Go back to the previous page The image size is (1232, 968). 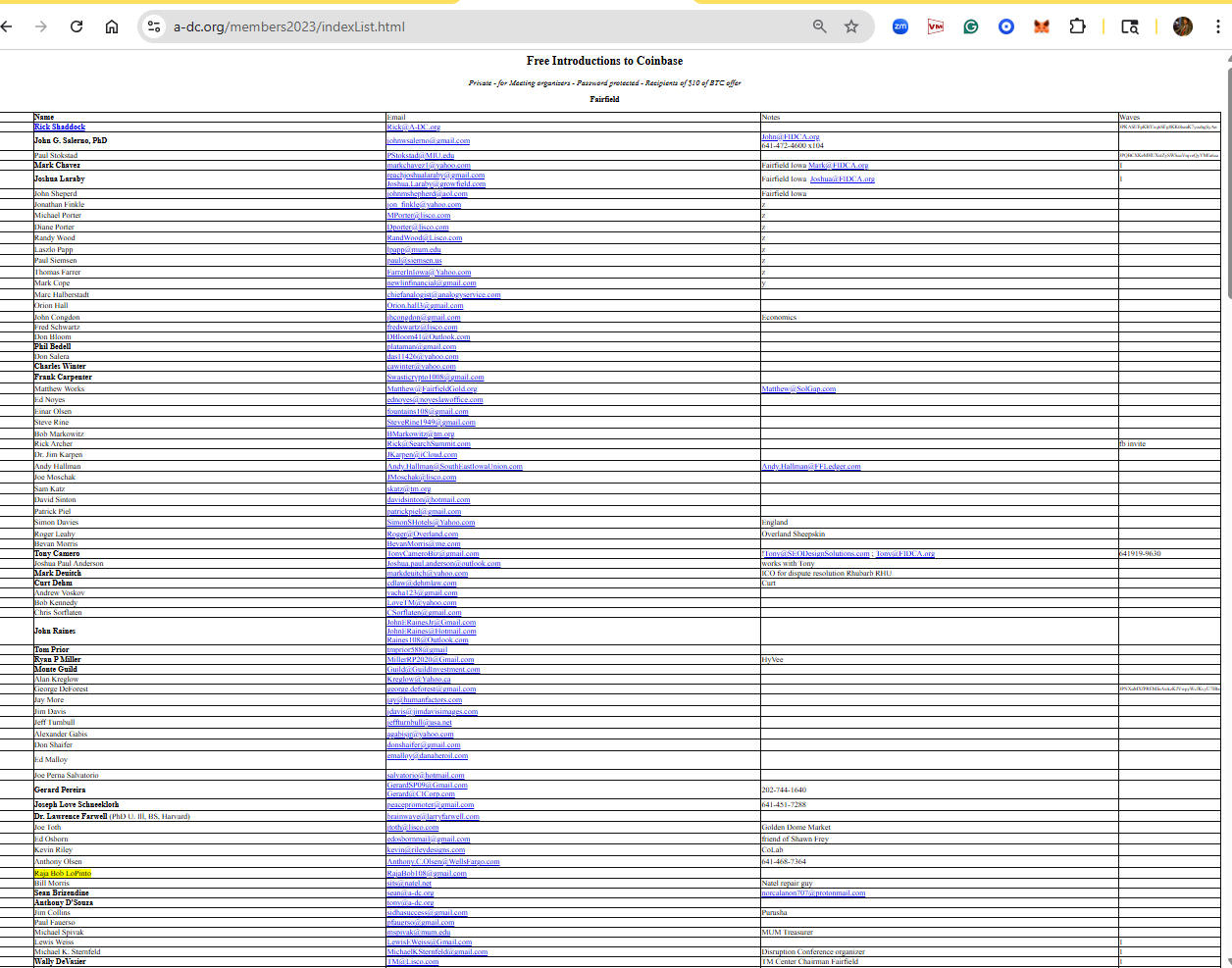point(7,26)
